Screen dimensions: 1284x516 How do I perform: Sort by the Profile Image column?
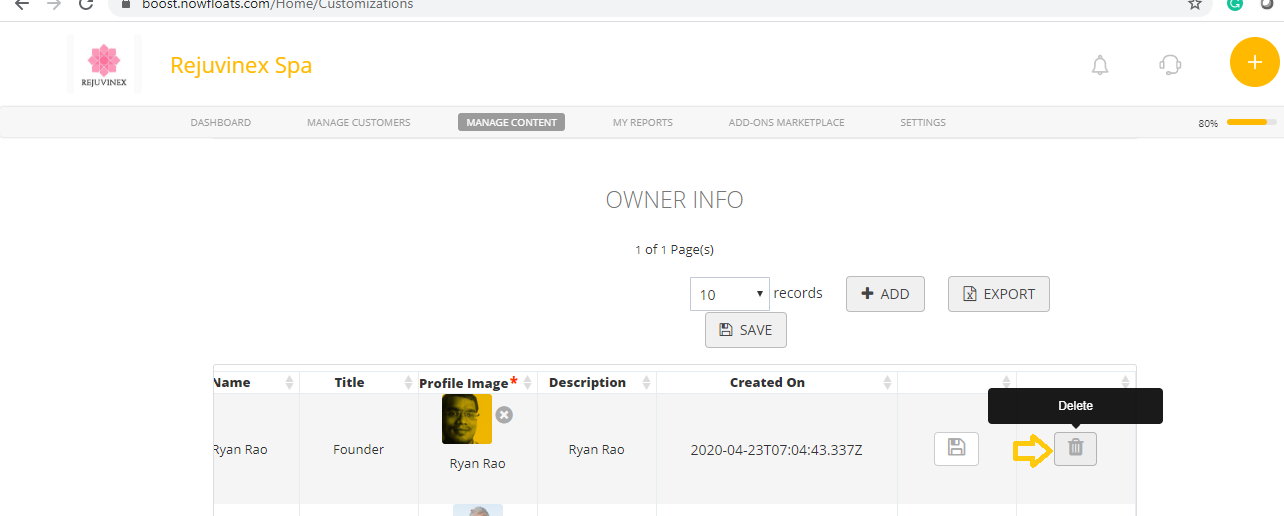tap(478, 382)
